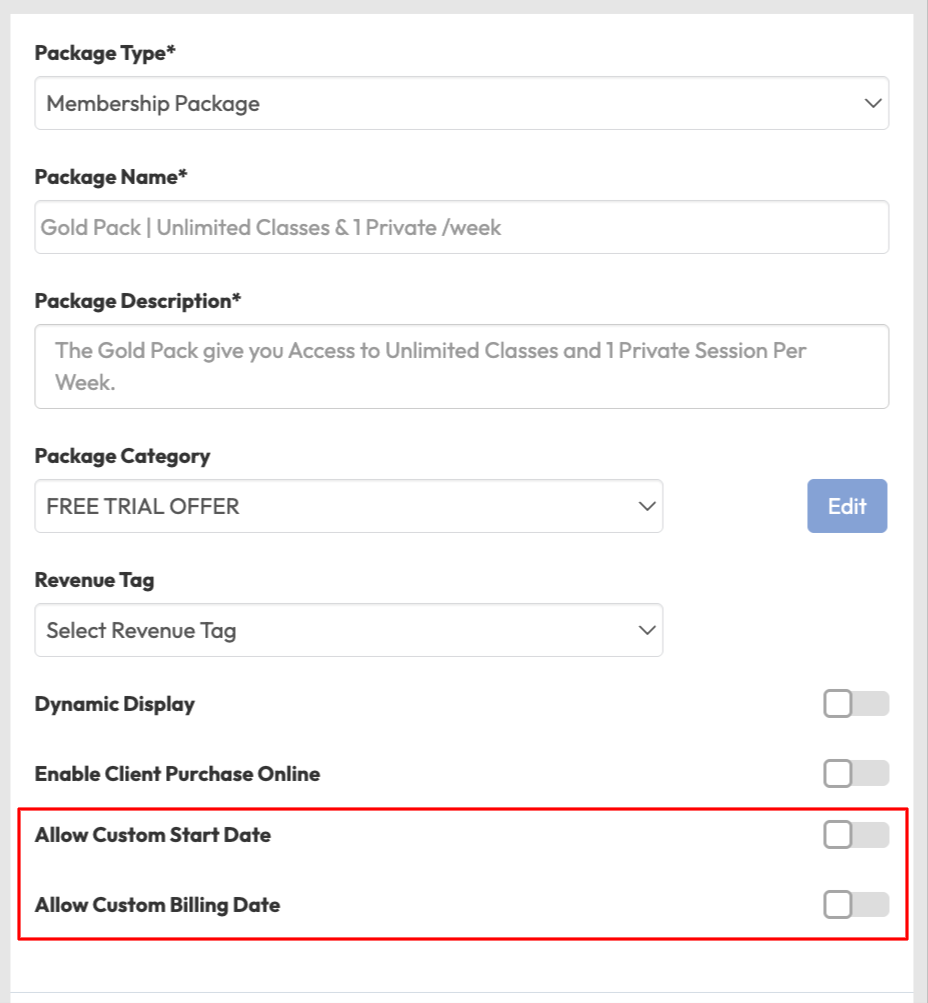Turn on Allow Custom Start Date
The height and width of the screenshot is (1003, 928).
(855, 835)
